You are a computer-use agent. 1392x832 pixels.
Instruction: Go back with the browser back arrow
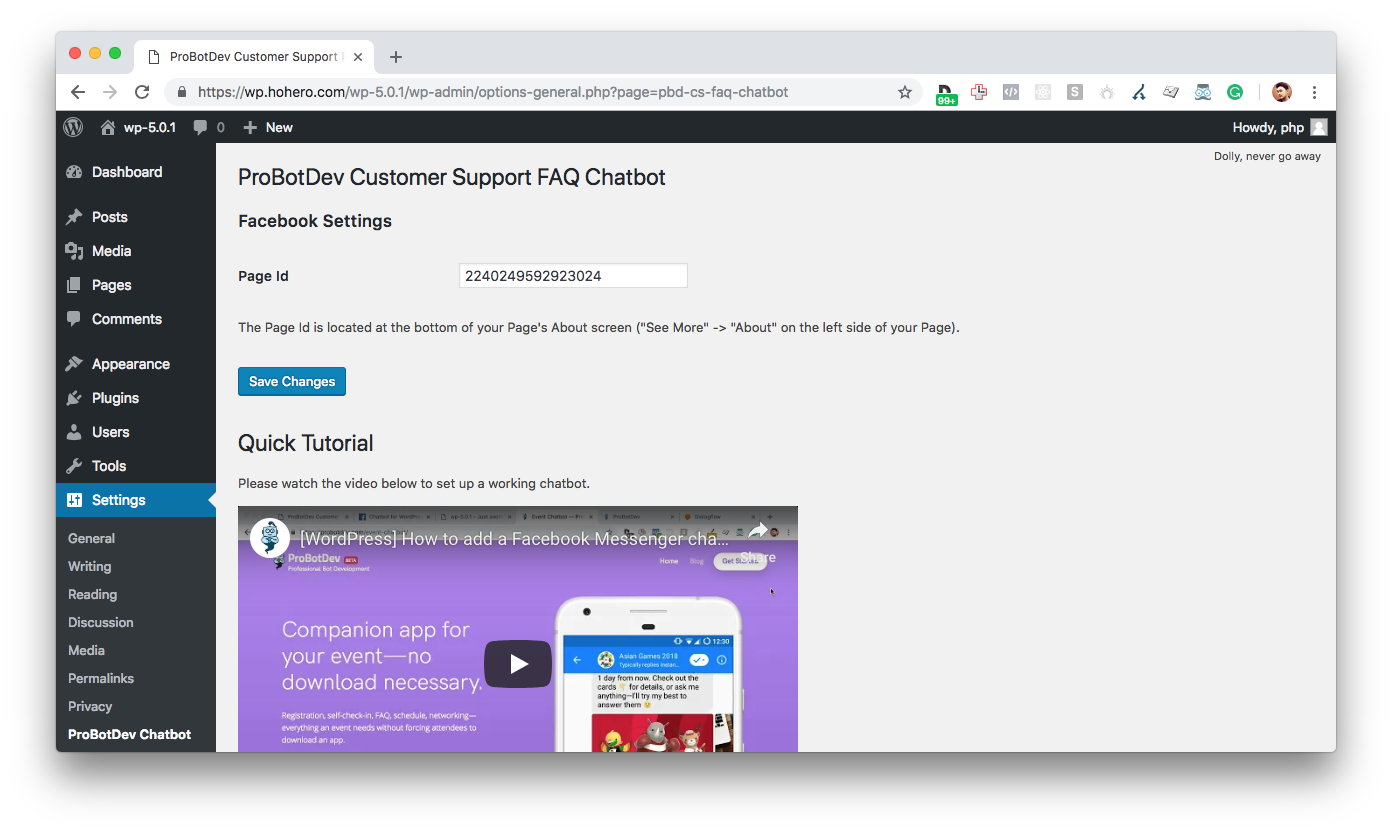point(78,92)
